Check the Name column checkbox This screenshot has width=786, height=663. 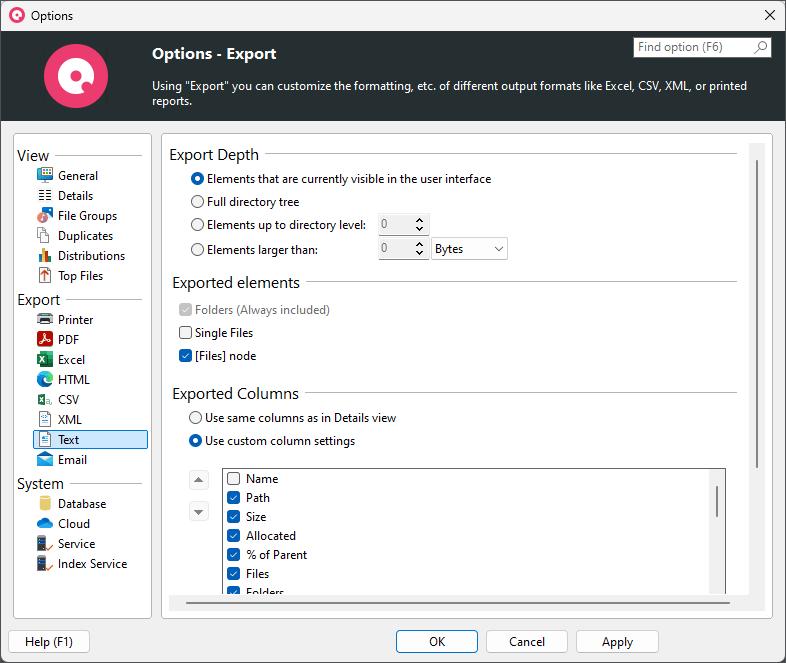tap(234, 479)
